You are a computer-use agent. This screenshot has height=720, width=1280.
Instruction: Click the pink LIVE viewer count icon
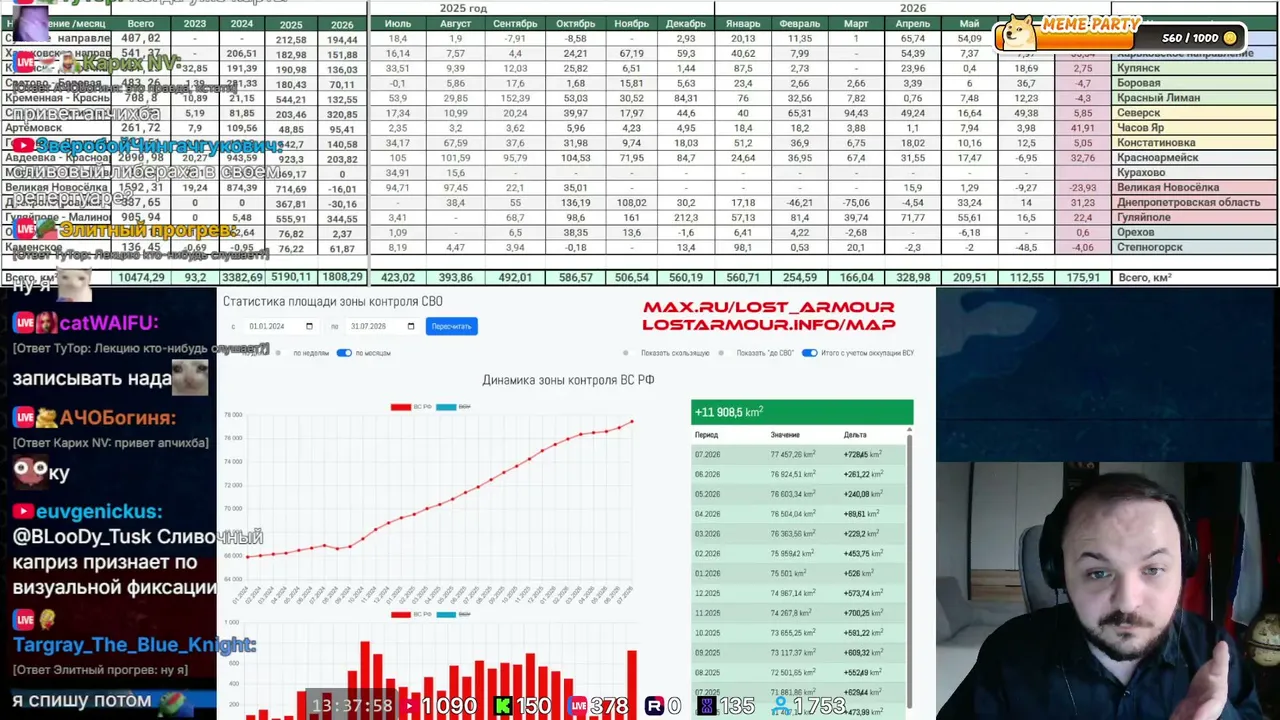tap(577, 706)
